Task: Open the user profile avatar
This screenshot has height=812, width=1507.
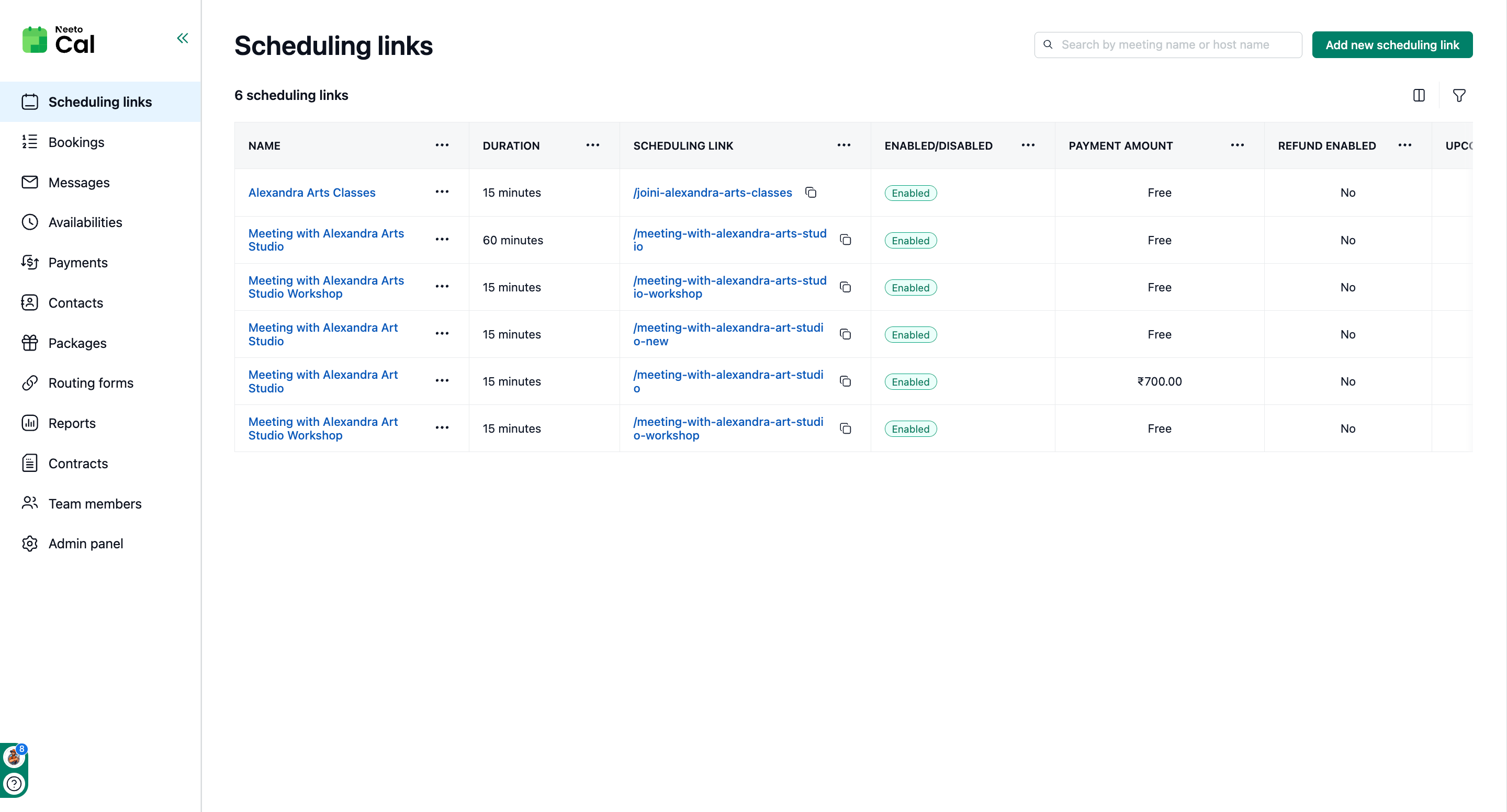Action: pyautogui.click(x=13, y=757)
